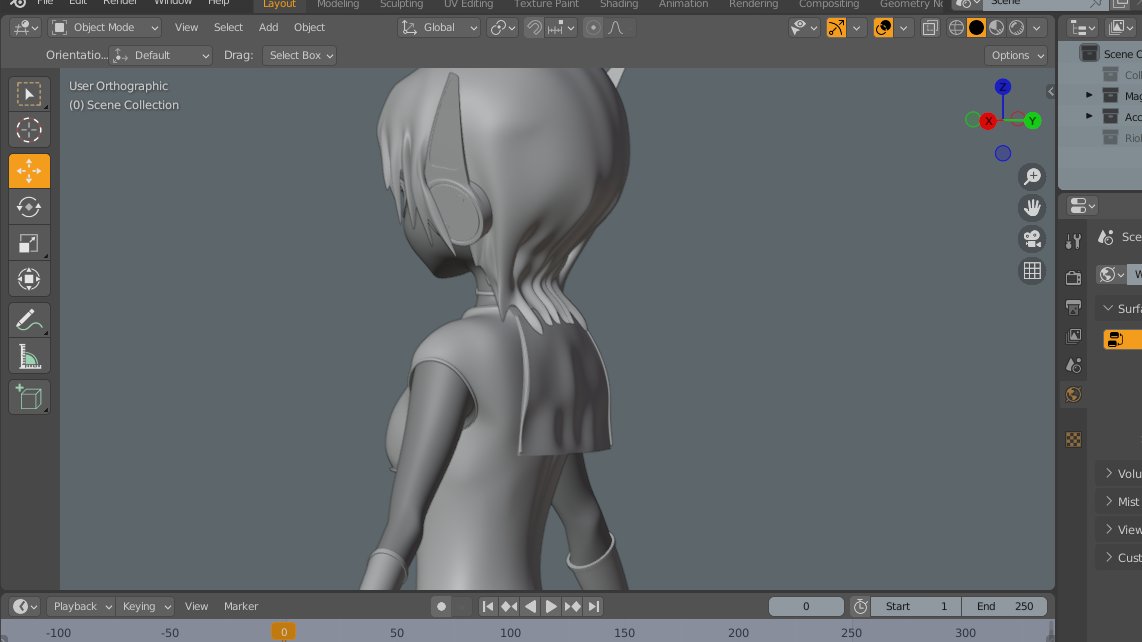Viewport: 1142px width, 642px height.
Task: Open the Object Mode dropdown
Action: pyautogui.click(x=105, y=28)
